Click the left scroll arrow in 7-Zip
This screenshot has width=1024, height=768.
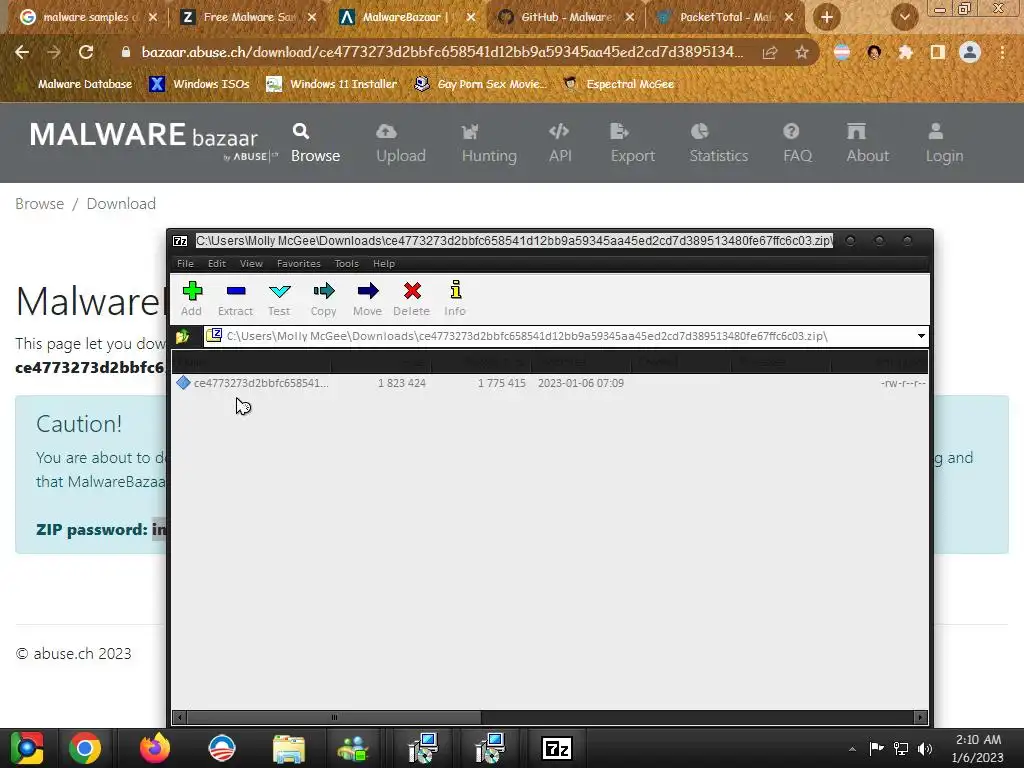tap(180, 717)
